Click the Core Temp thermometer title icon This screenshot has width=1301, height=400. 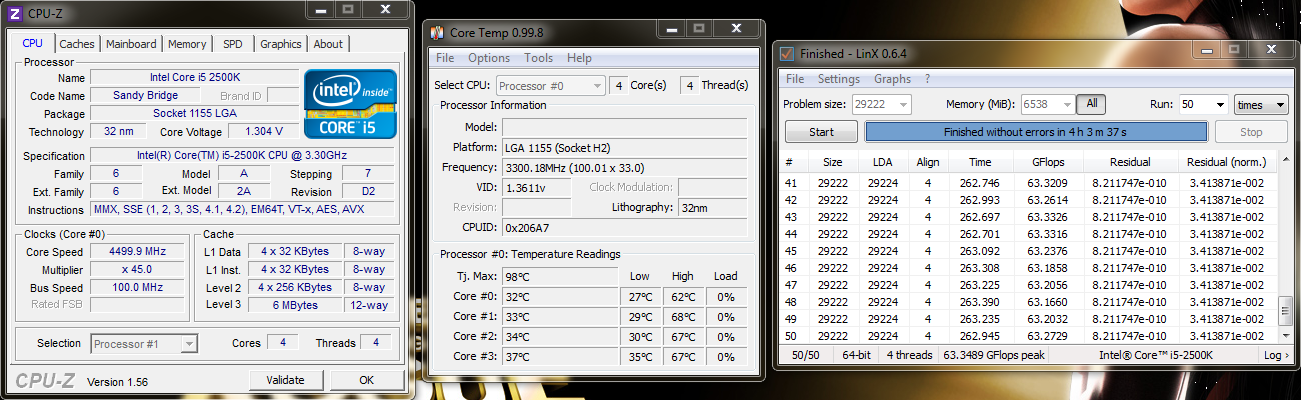pyautogui.click(x=436, y=33)
